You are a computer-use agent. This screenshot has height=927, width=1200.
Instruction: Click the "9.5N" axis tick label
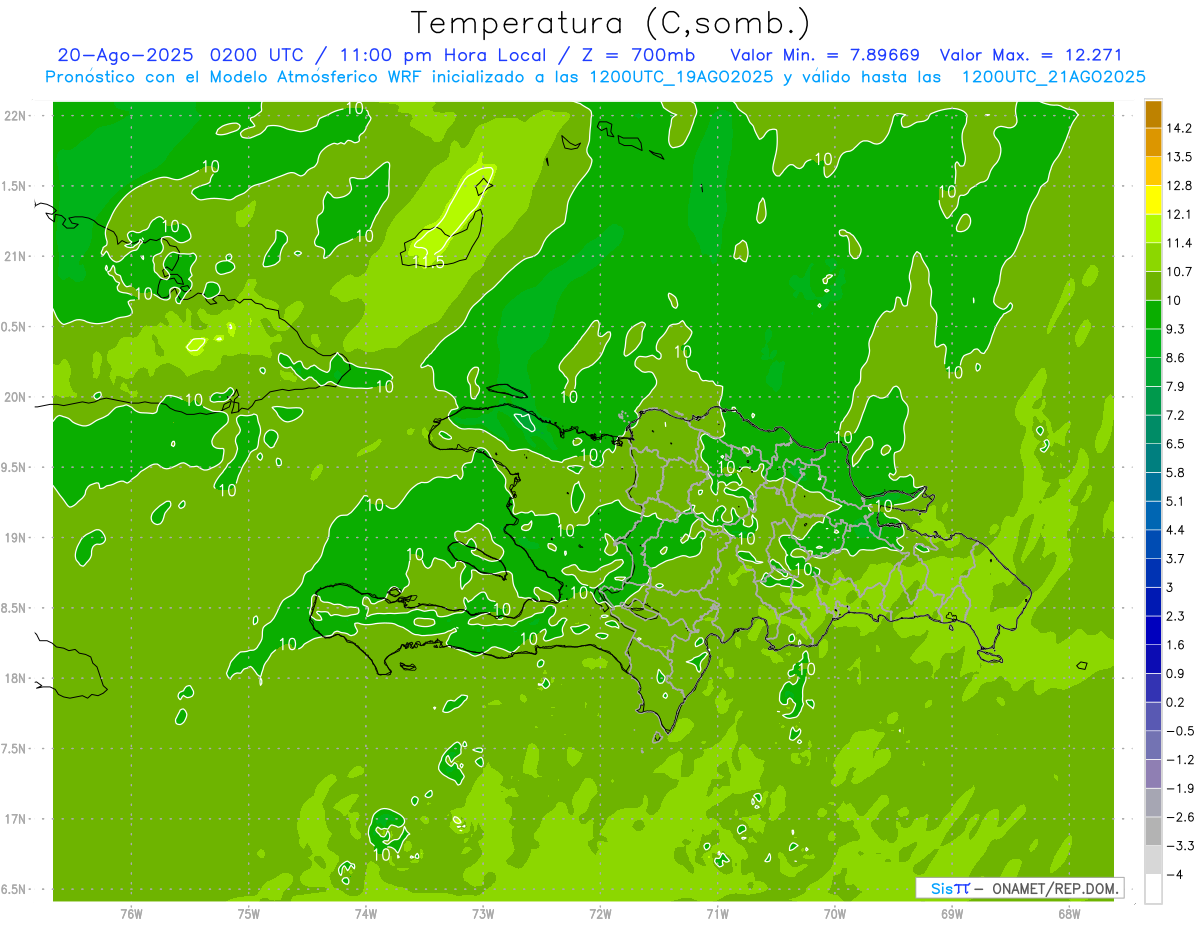[16, 467]
